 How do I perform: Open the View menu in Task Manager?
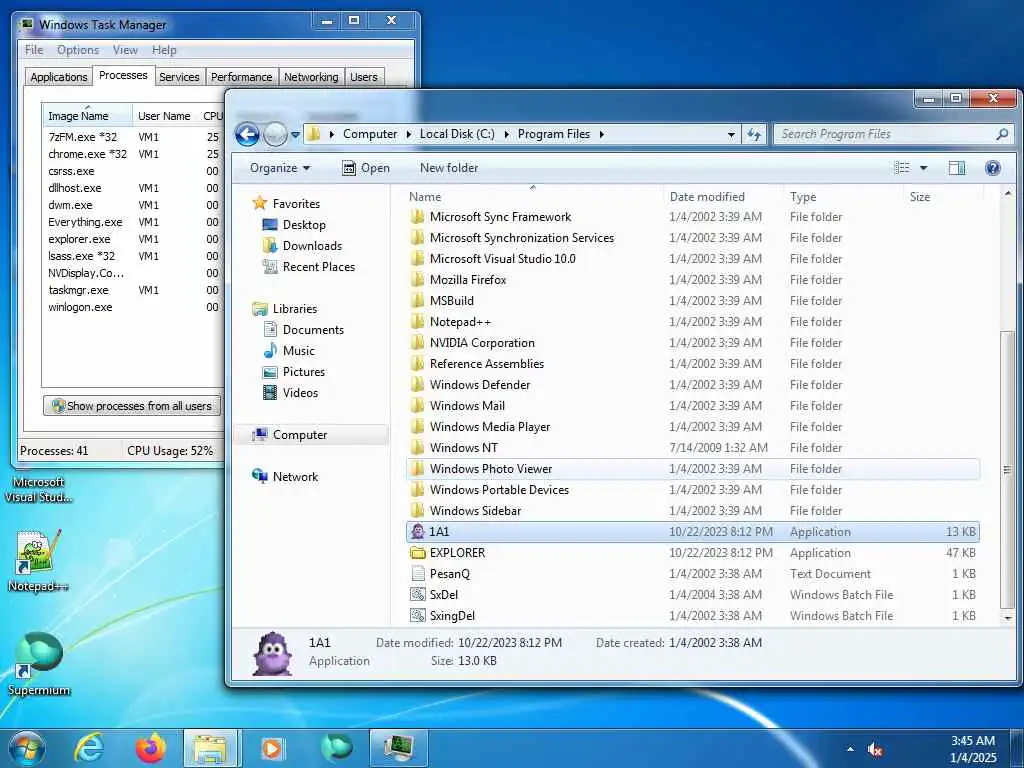(125, 50)
